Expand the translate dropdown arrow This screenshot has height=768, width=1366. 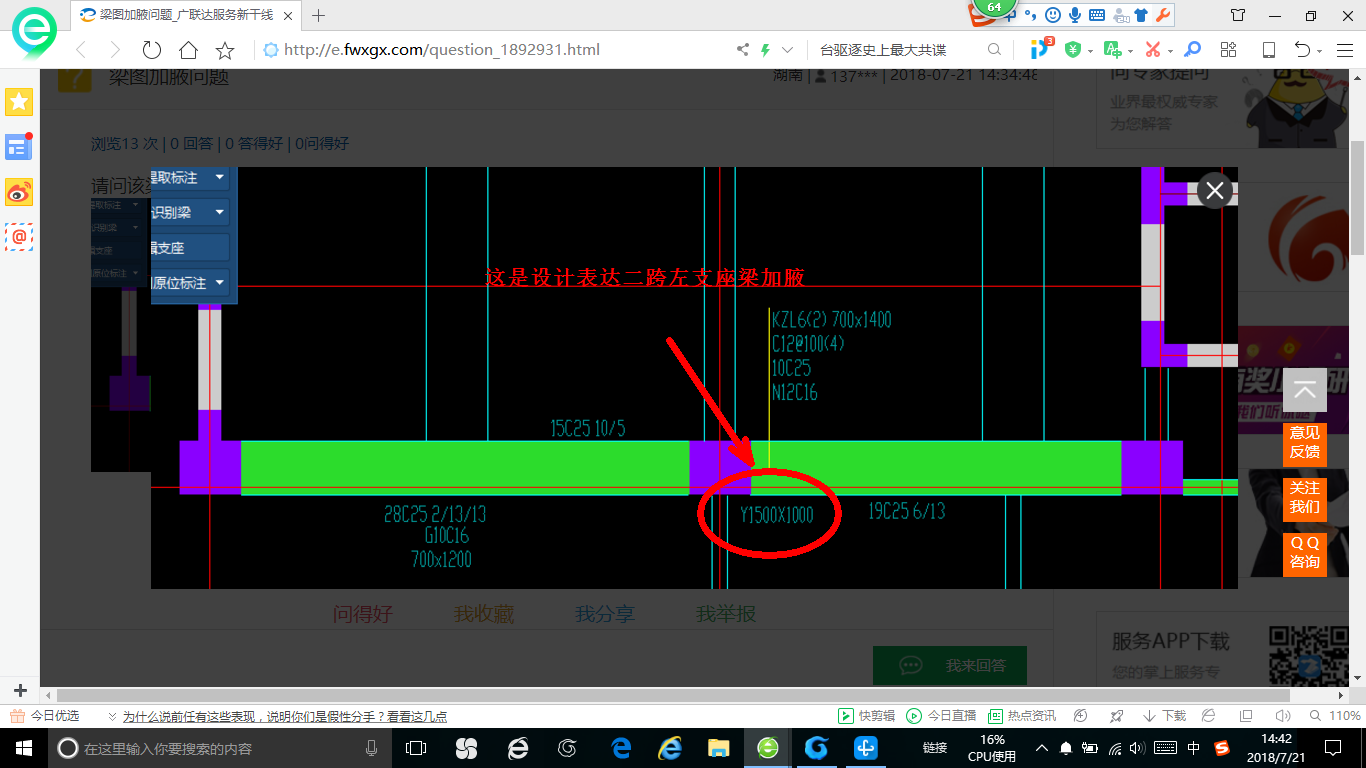pos(1130,51)
